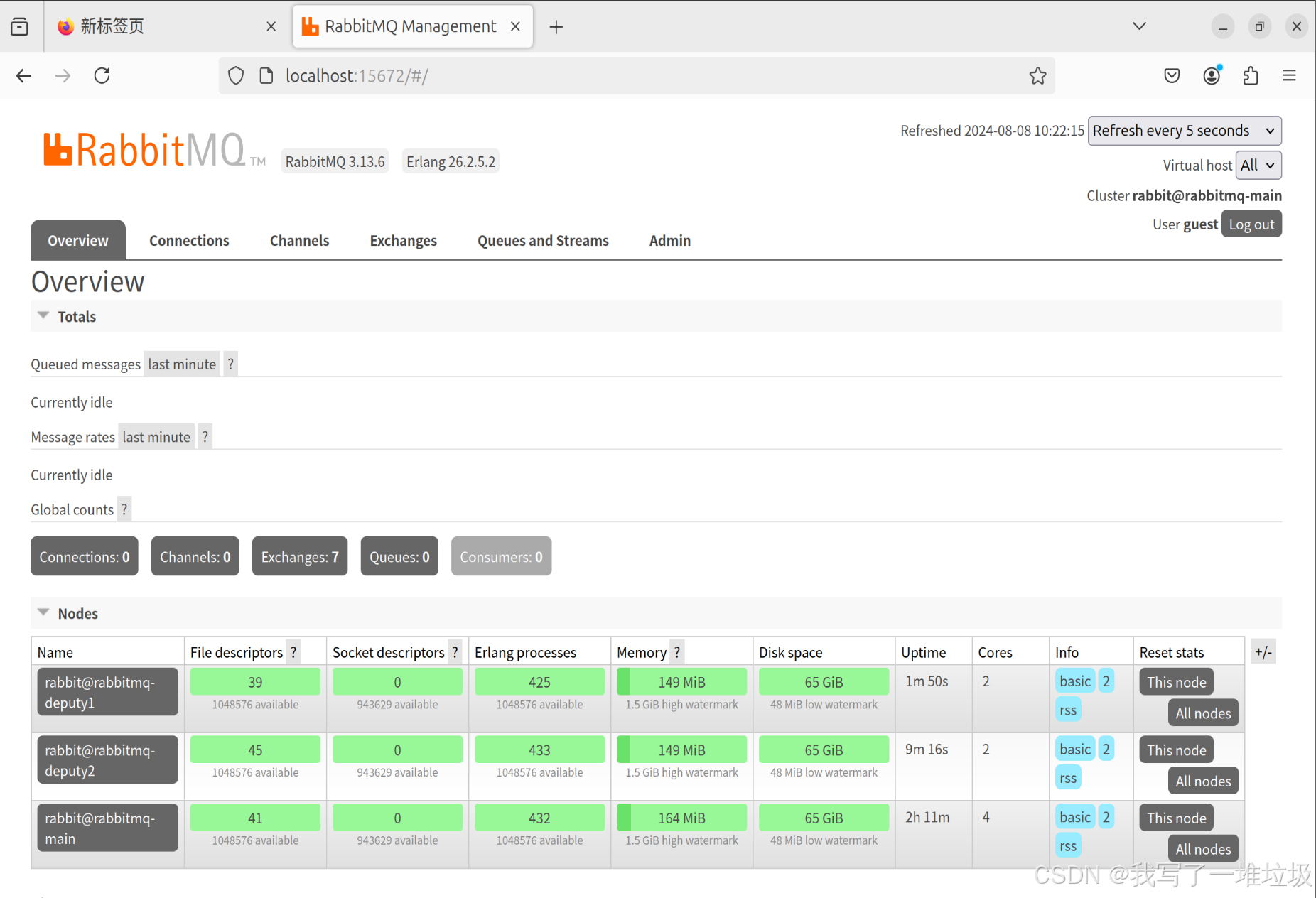Go back to the previous page

(23, 76)
